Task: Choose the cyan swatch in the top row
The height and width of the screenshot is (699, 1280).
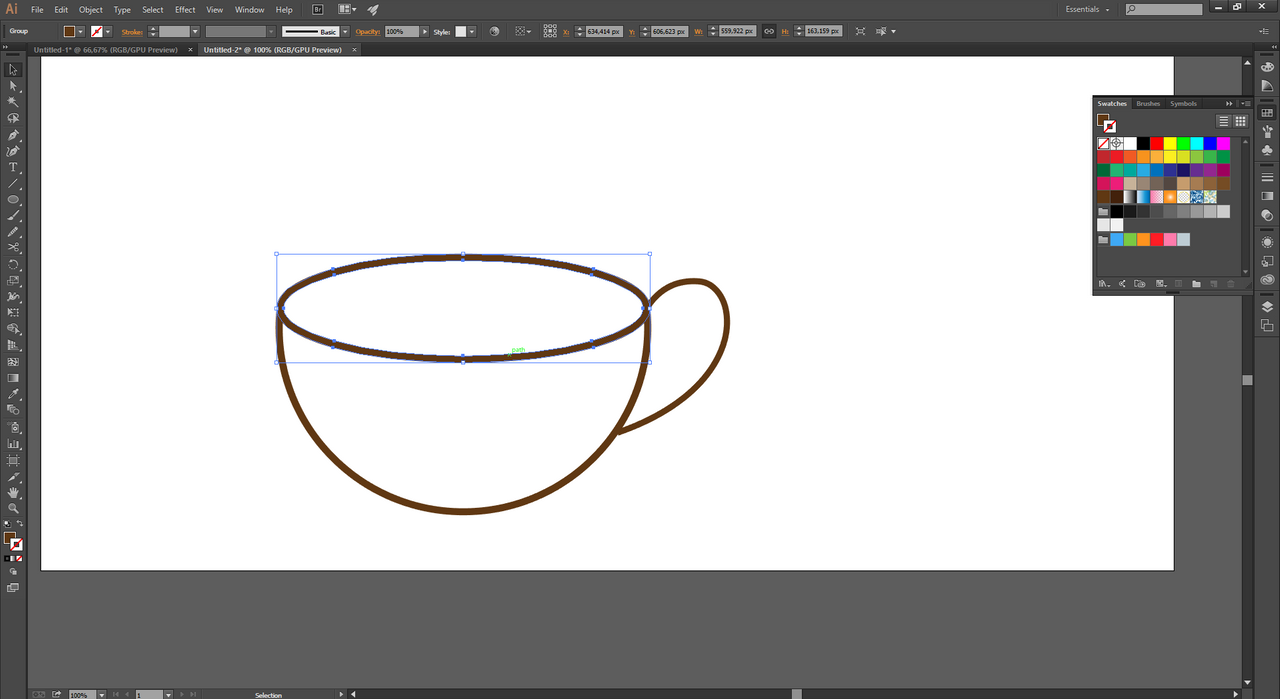Action: pos(1197,144)
